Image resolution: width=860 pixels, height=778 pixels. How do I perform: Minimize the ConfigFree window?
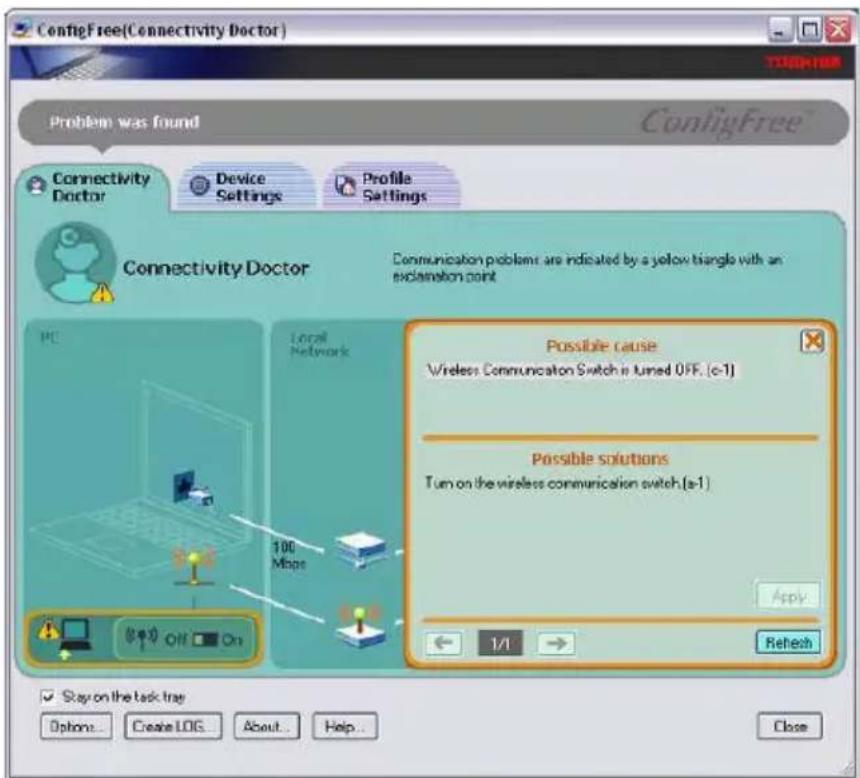click(779, 30)
